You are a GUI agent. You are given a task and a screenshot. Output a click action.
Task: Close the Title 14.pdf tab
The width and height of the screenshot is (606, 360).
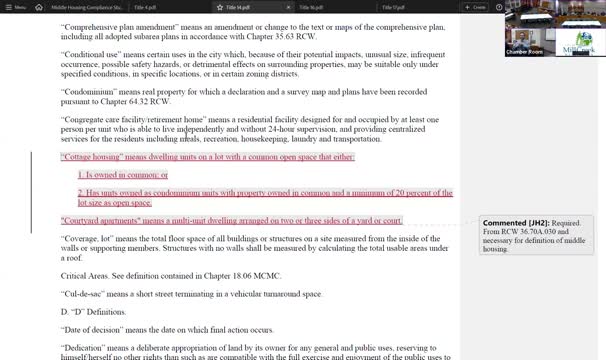(288, 7)
